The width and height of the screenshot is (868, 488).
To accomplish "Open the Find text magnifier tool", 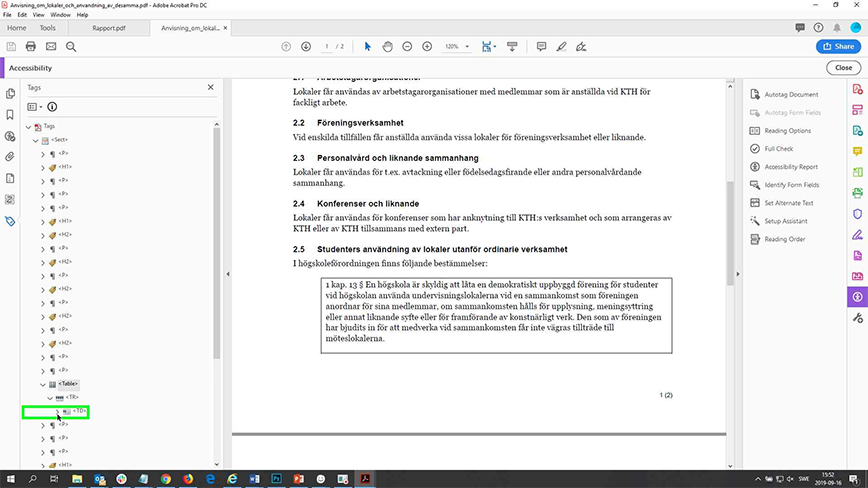I will click(71, 46).
